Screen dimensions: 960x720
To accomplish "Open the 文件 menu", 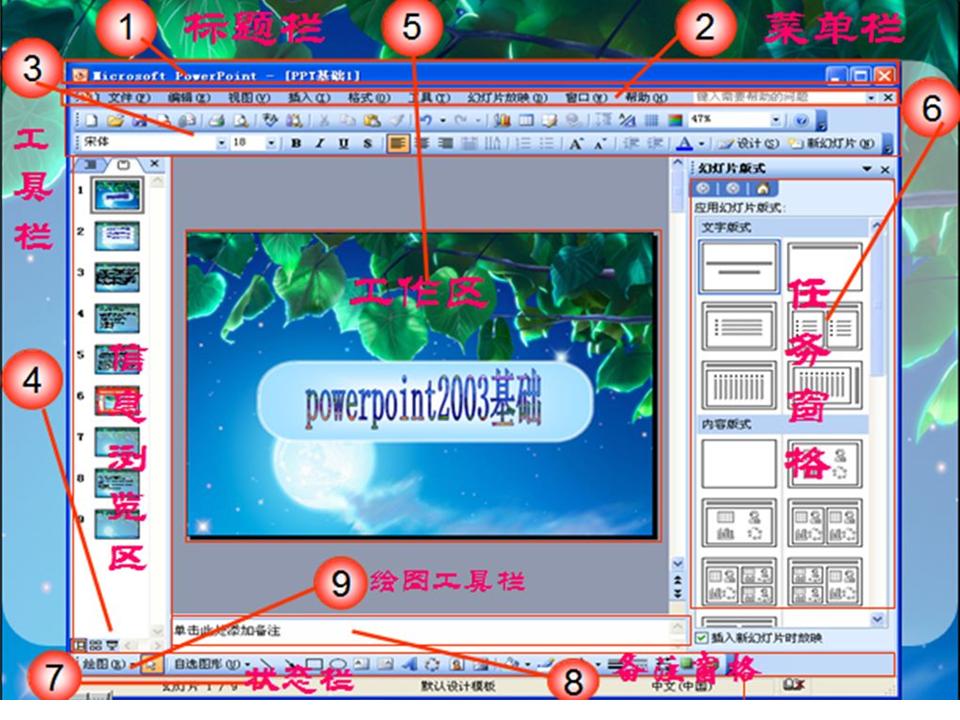I will point(129,97).
